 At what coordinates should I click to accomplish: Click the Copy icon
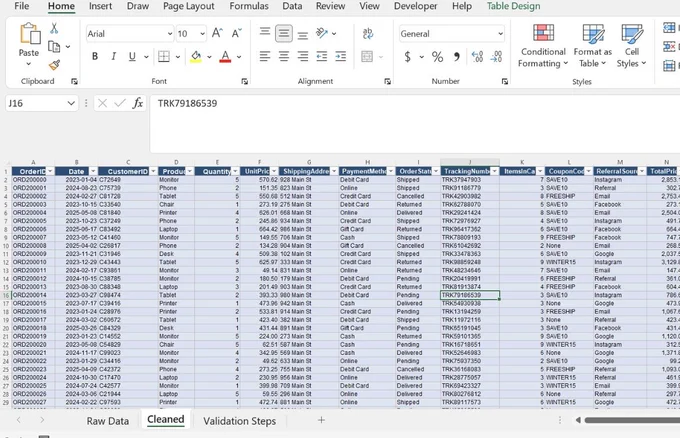pyautogui.click(x=54, y=46)
